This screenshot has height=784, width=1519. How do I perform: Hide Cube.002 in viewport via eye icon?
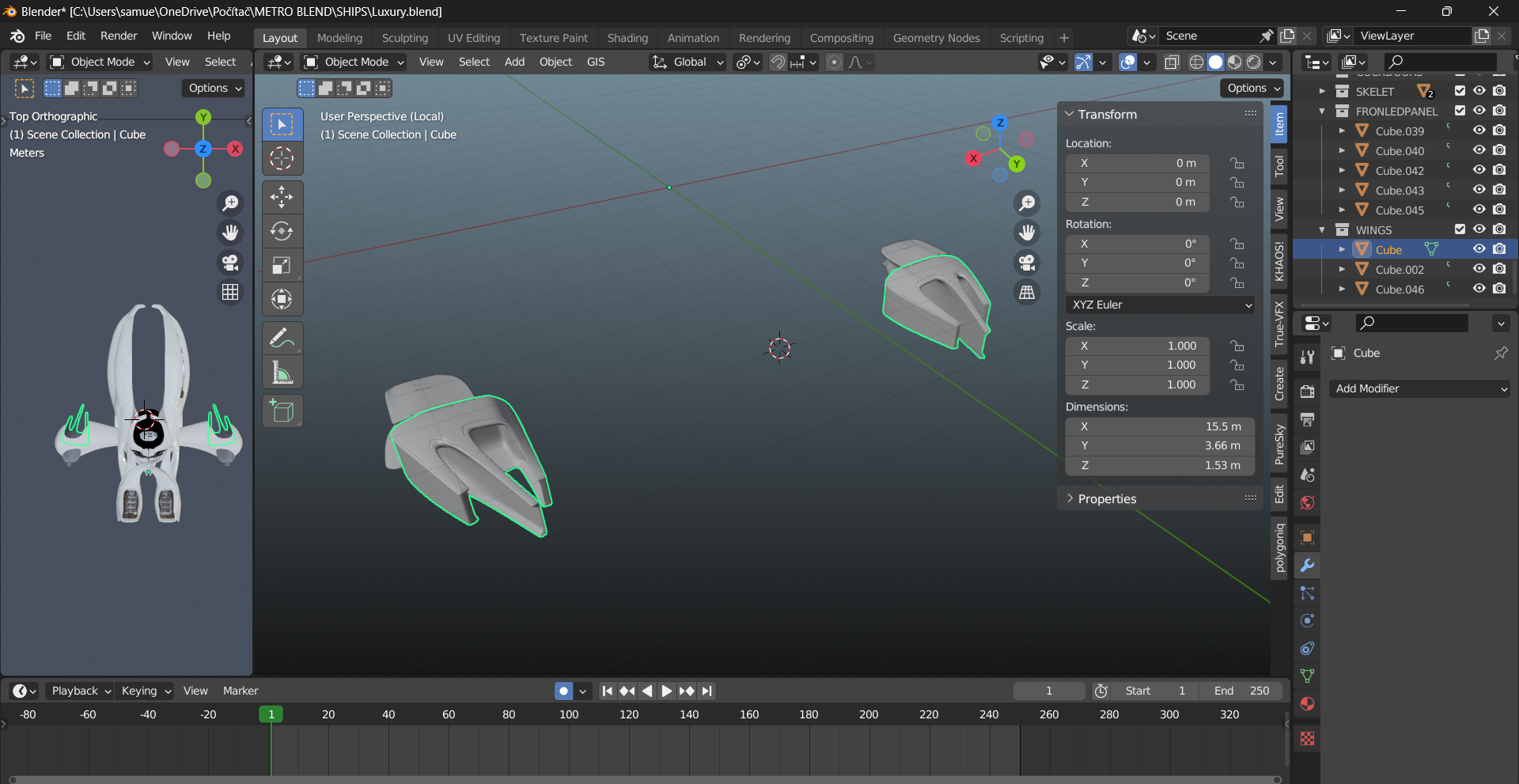pos(1479,269)
